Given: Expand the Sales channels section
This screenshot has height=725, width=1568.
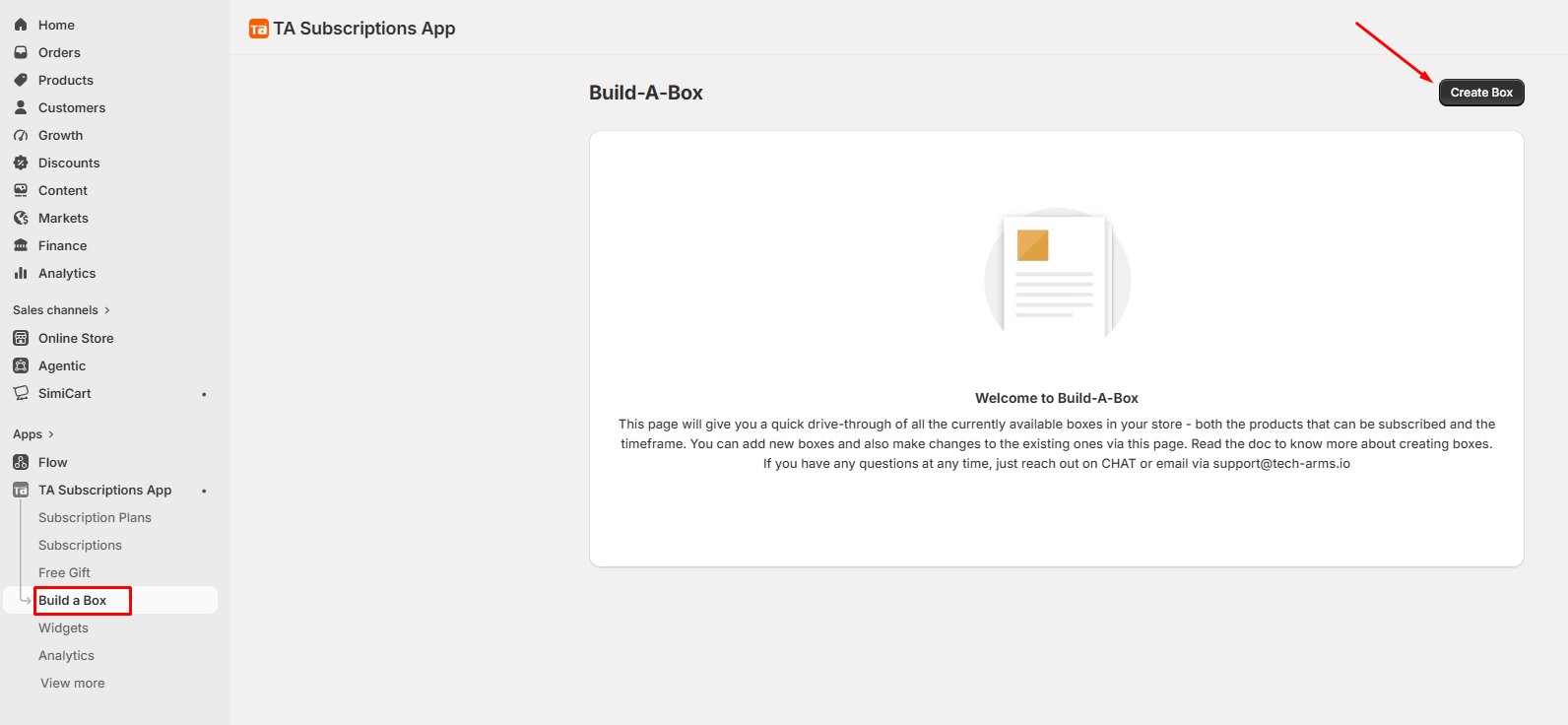Looking at the screenshot, I should pos(61,310).
